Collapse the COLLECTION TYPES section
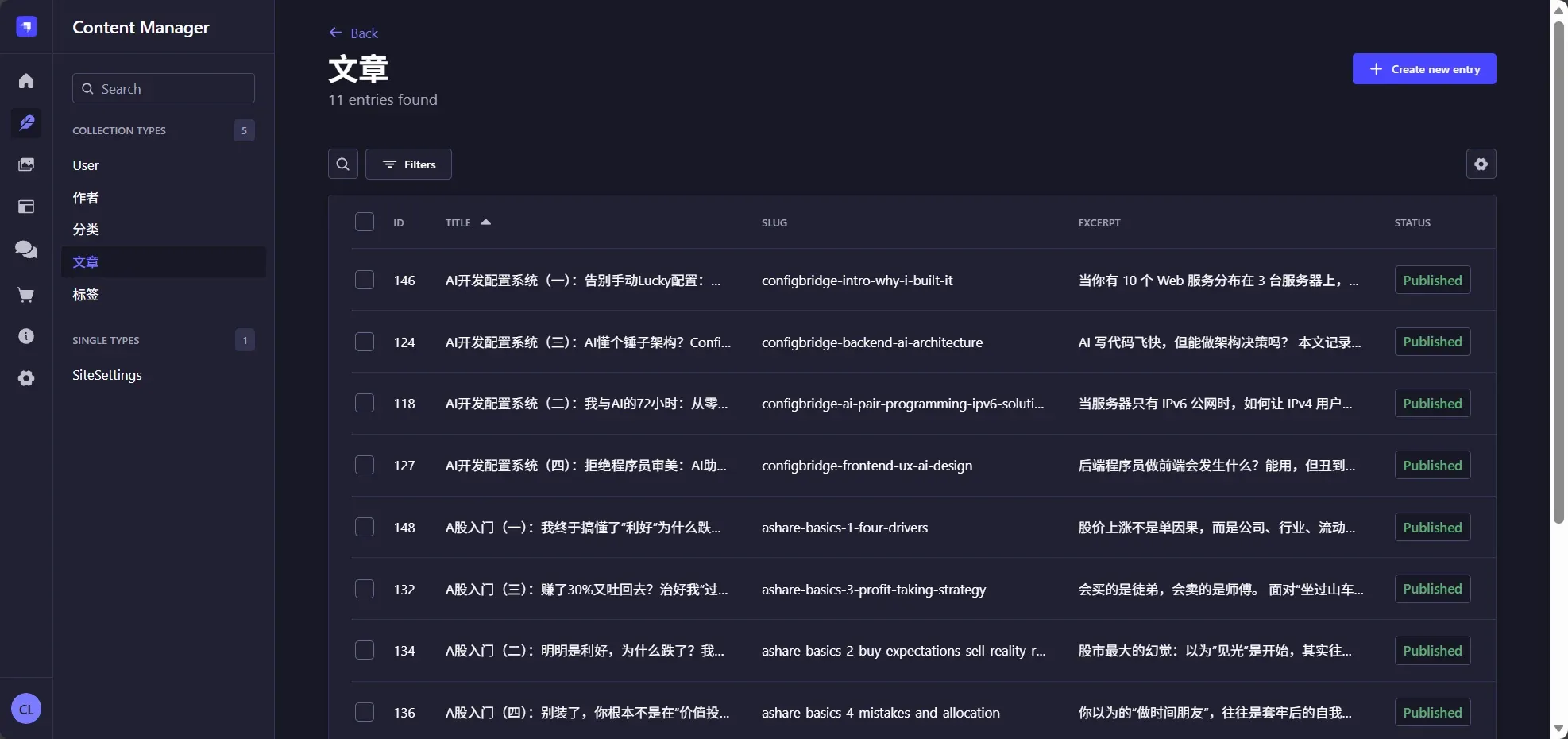The height and width of the screenshot is (739, 1568). pos(121,130)
